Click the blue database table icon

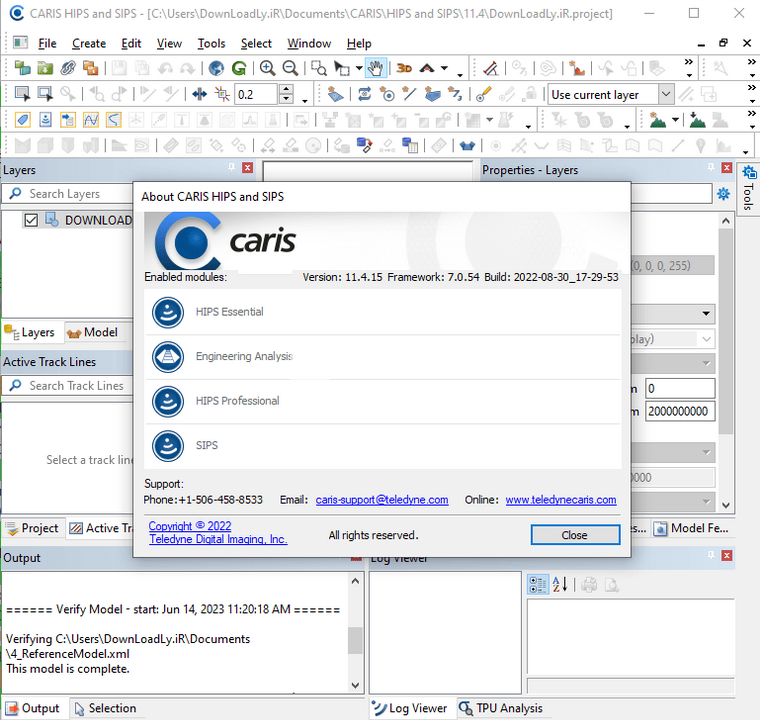[410, 145]
